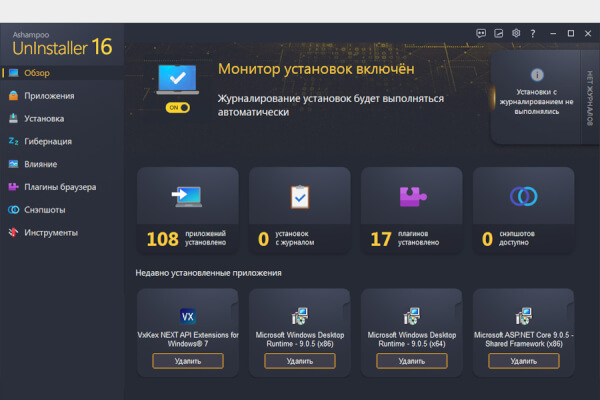Open the Приложения section
This screenshot has width=600, height=400.
click(62, 96)
